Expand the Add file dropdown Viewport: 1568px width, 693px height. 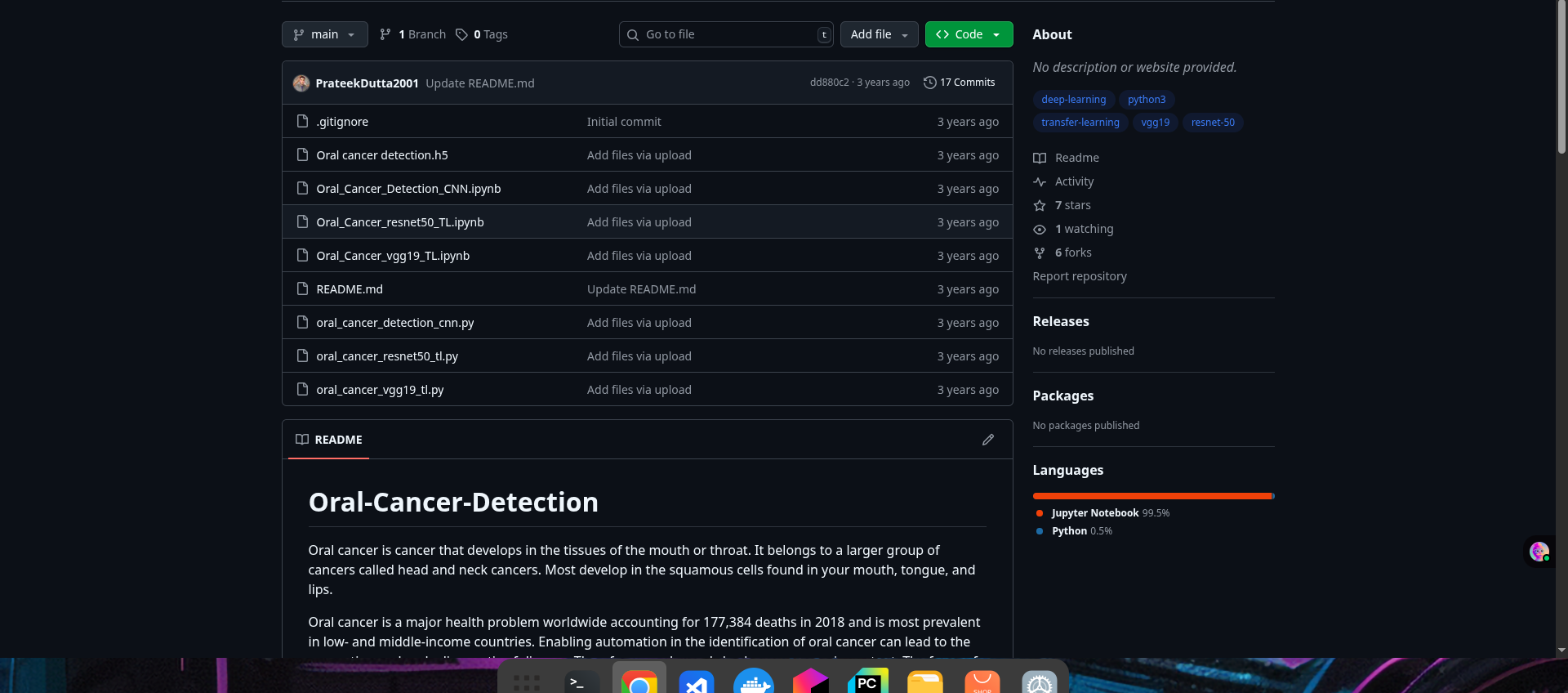click(879, 34)
